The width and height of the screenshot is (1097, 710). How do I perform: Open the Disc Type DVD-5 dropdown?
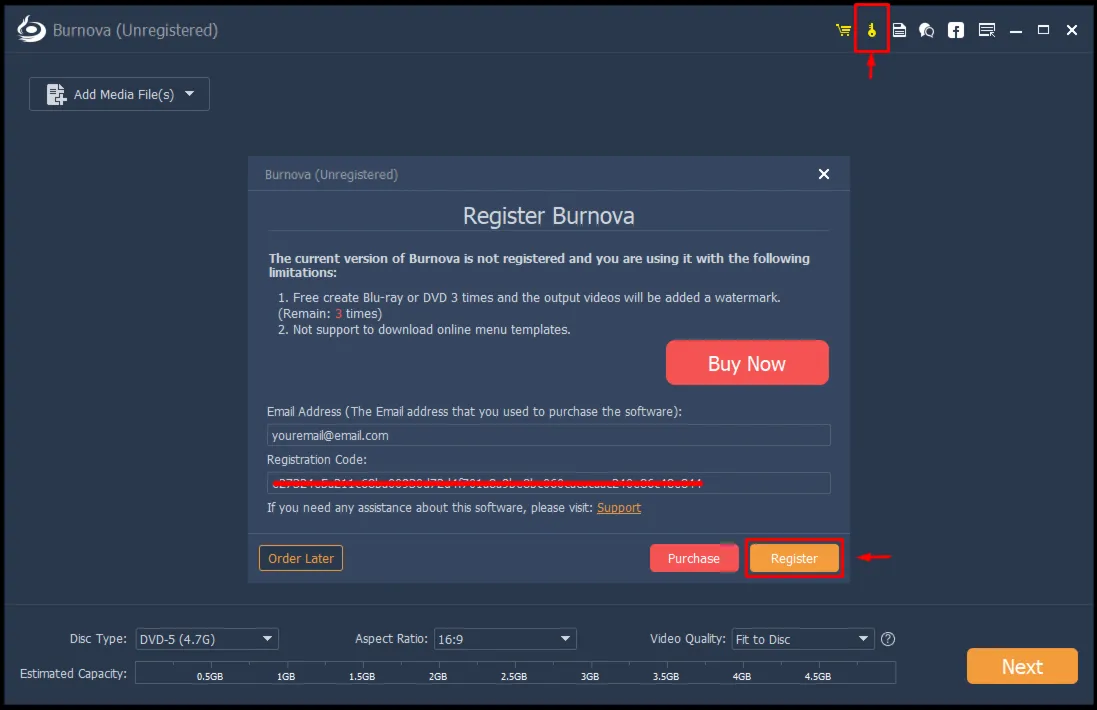pyautogui.click(x=207, y=639)
